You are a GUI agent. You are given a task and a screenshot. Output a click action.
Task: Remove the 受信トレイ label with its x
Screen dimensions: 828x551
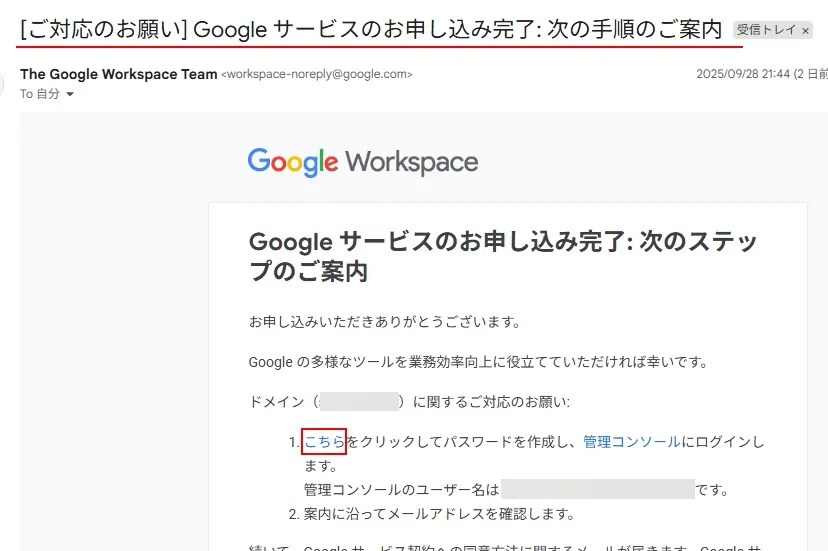point(806,31)
